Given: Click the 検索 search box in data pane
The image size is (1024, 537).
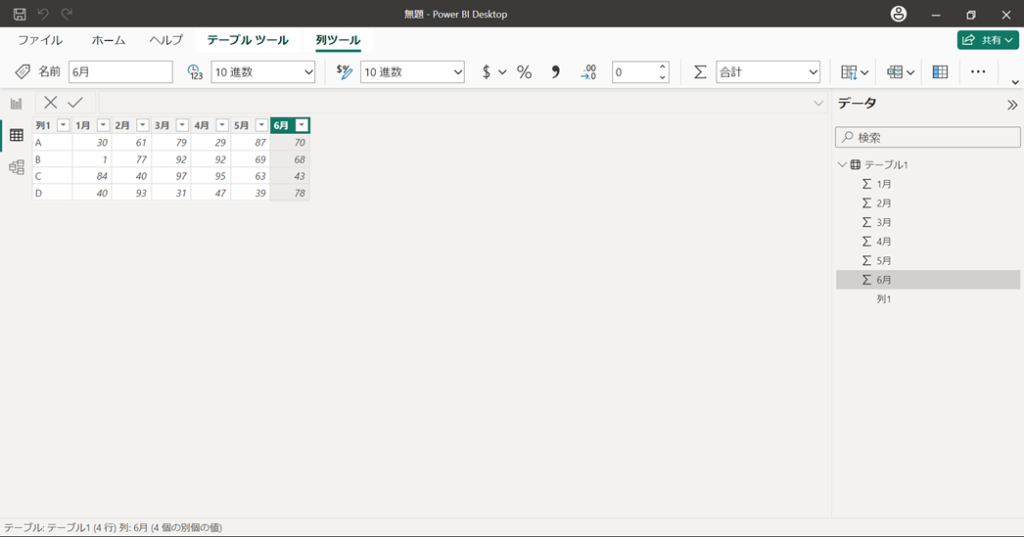Looking at the screenshot, I should tap(913, 137).
